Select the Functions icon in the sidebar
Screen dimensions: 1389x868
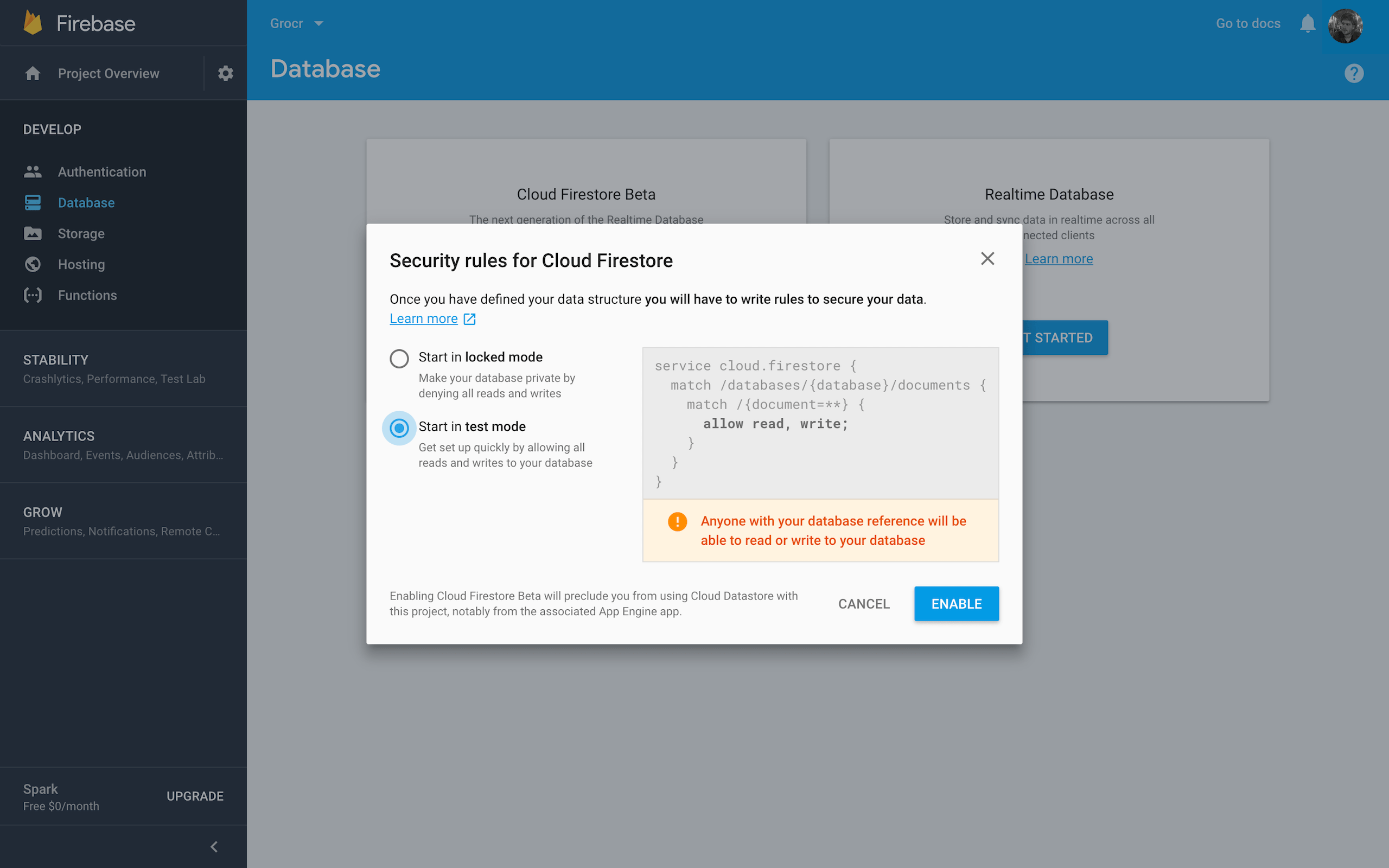point(33,295)
